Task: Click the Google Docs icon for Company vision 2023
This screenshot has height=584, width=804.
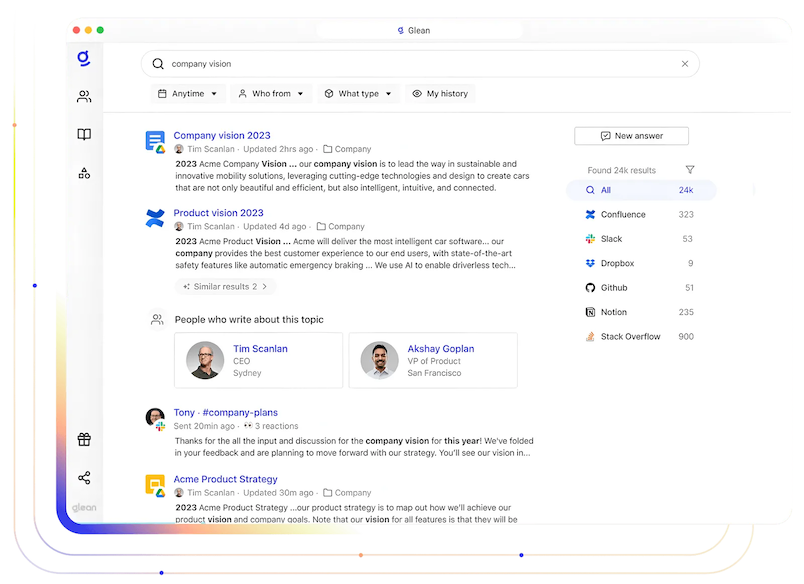Action: 155,142
